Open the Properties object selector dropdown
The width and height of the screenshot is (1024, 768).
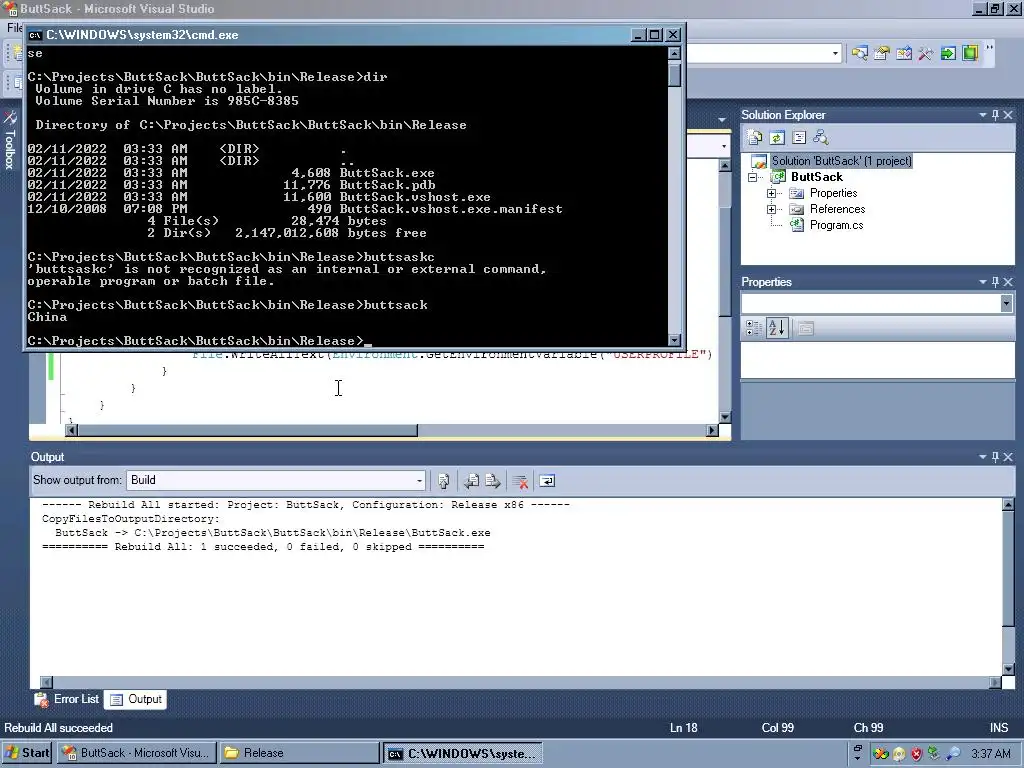[1006, 304]
